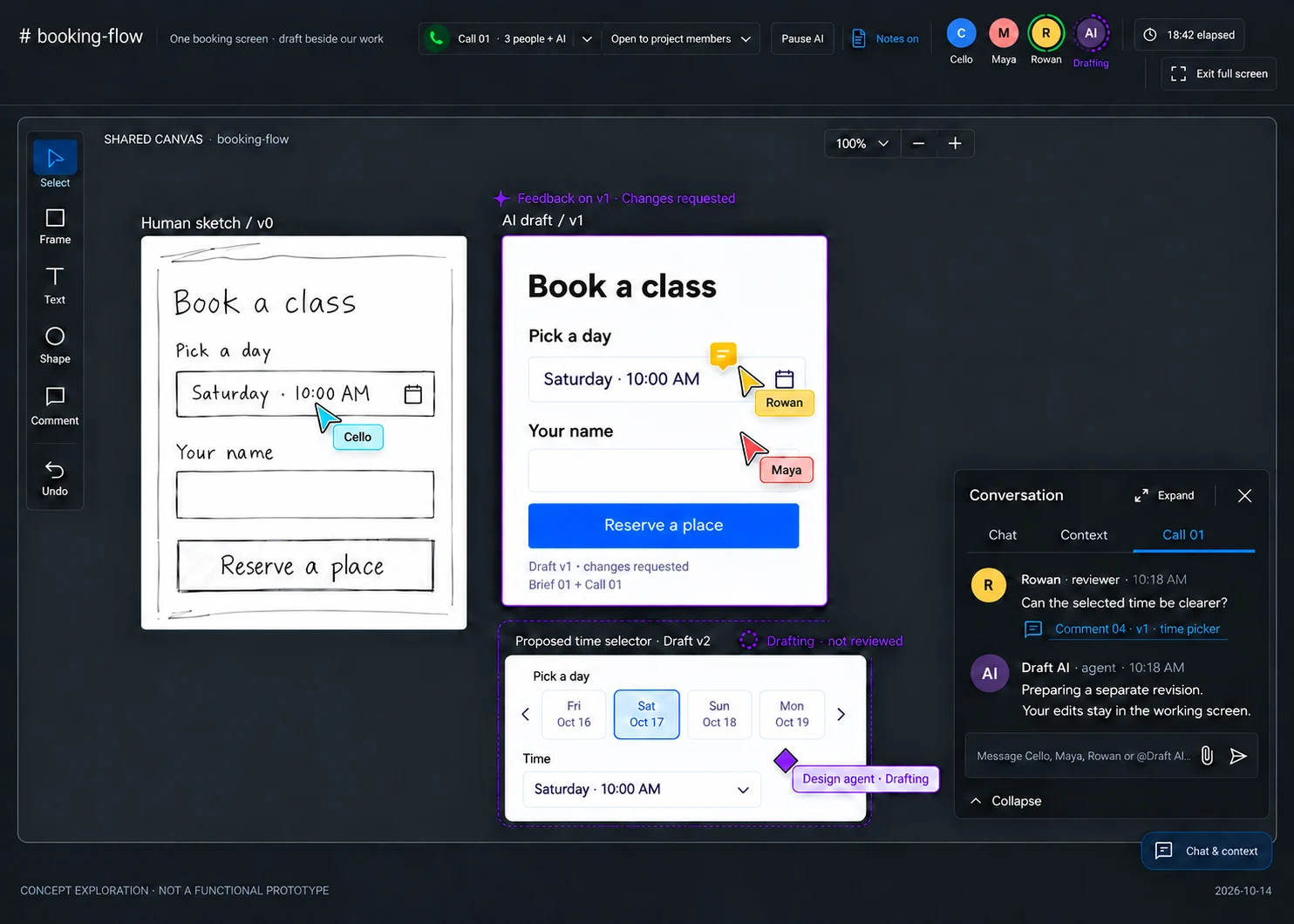This screenshot has height=924, width=1294.
Task: Click Maya's avatar in the header
Action: [1004, 33]
